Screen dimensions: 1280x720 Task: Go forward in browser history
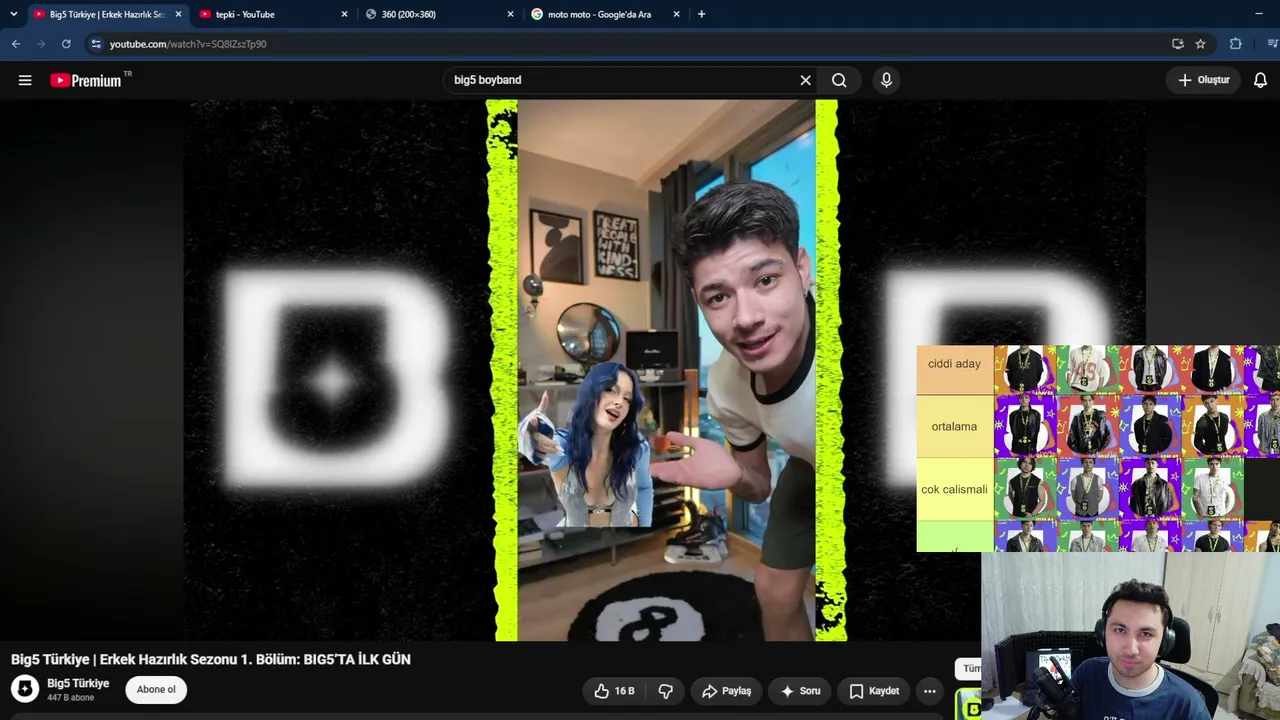coord(41,44)
